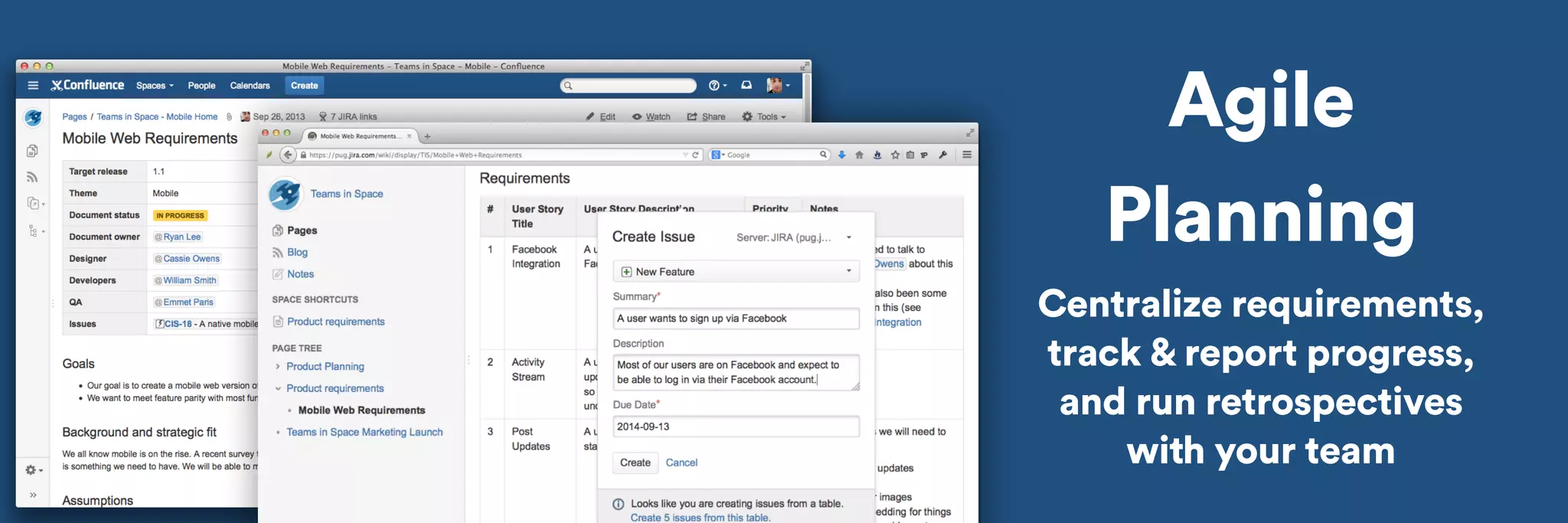Open the Teams in Space sidebar title
The image size is (1568, 523).
[347, 194]
